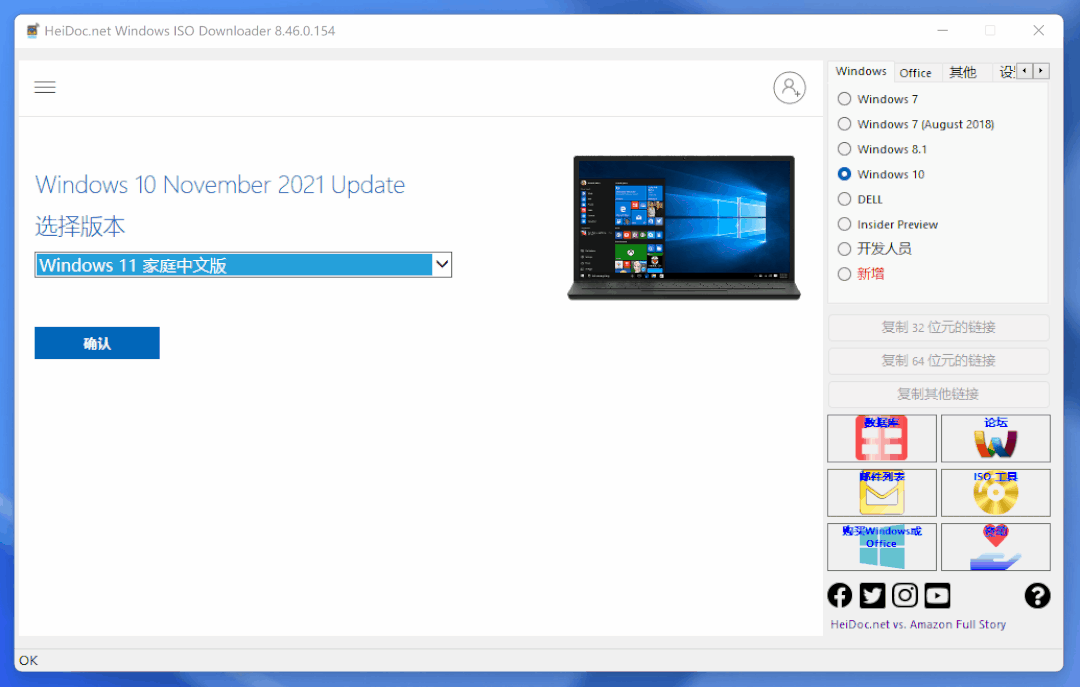Screen dimensions: 1080x687
Task: Click the help question mark icon
Action: [x=1037, y=595]
